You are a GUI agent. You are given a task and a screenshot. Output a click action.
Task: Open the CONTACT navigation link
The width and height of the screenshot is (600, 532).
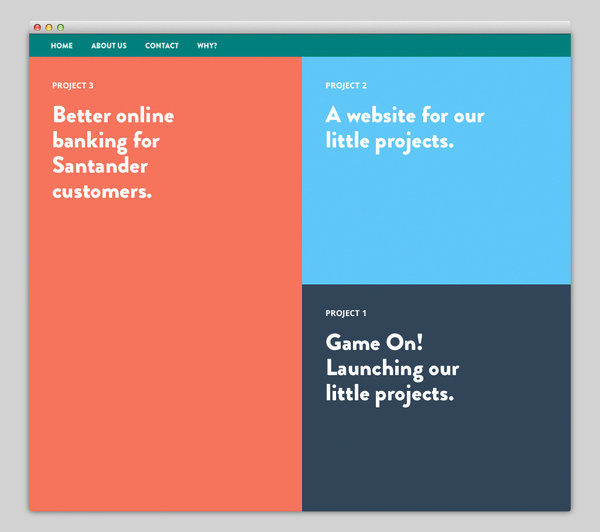pos(161,46)
